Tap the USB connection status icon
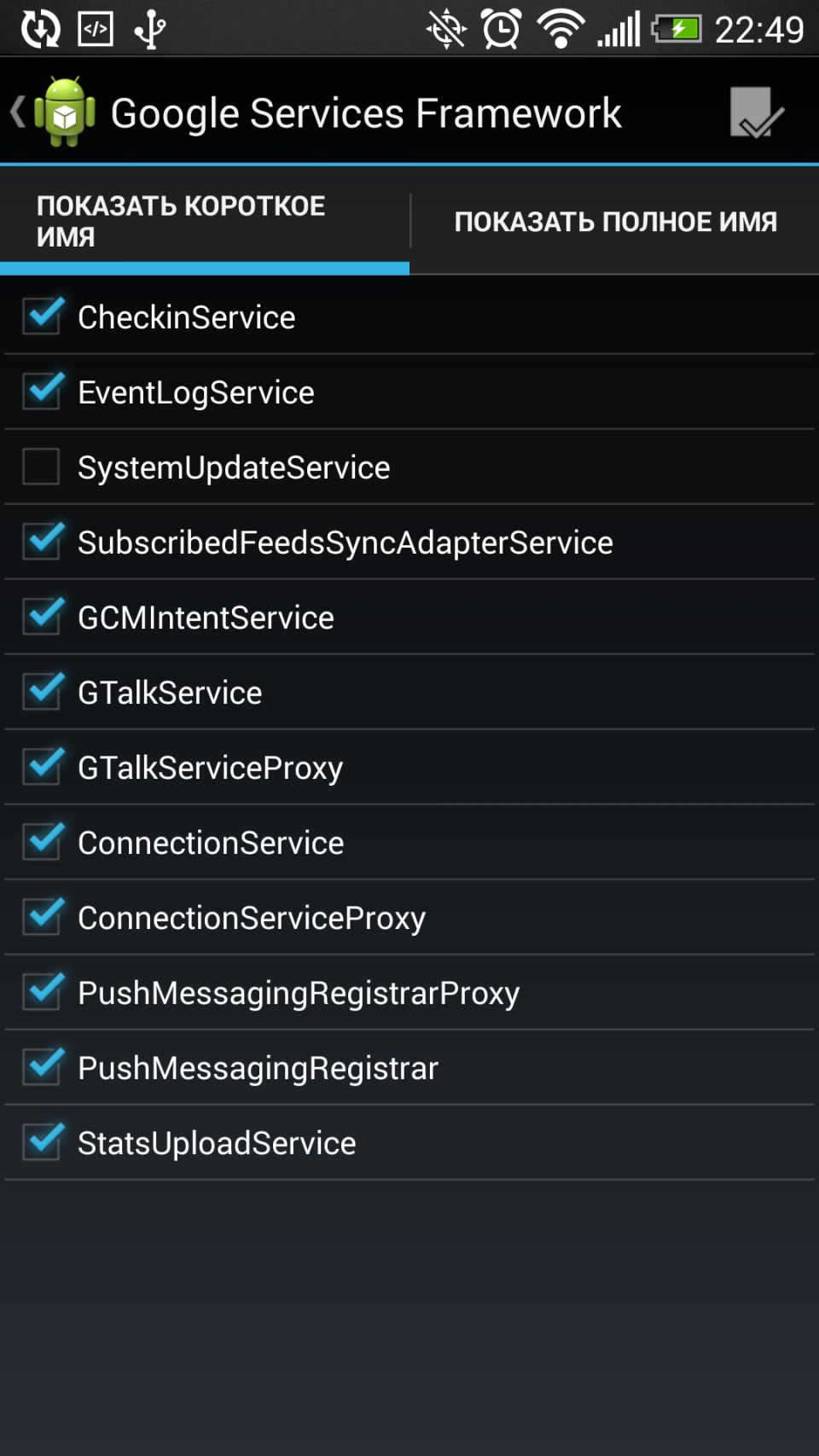 pyautogui.click(x=150, y=30)
